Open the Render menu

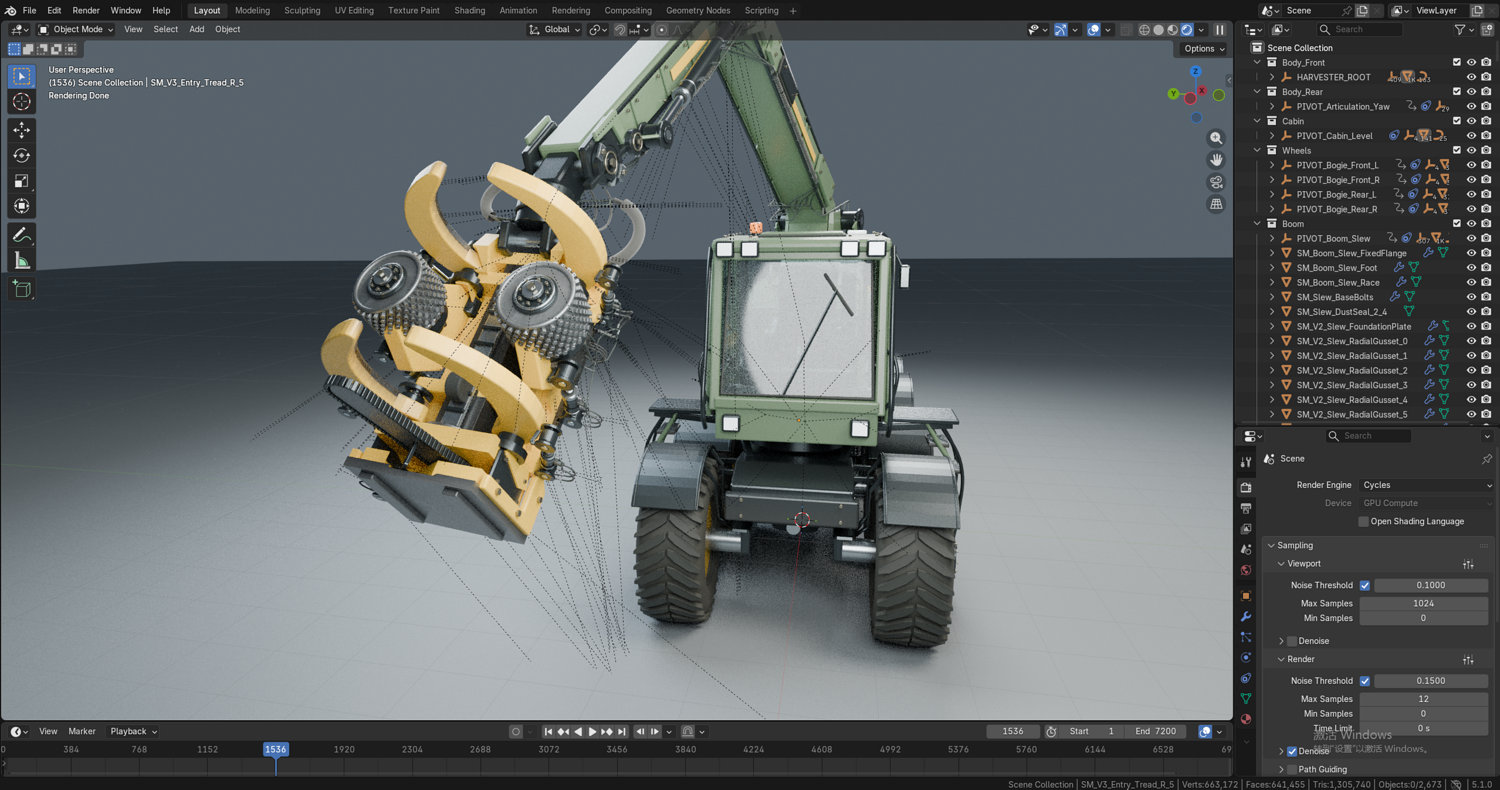86,10
